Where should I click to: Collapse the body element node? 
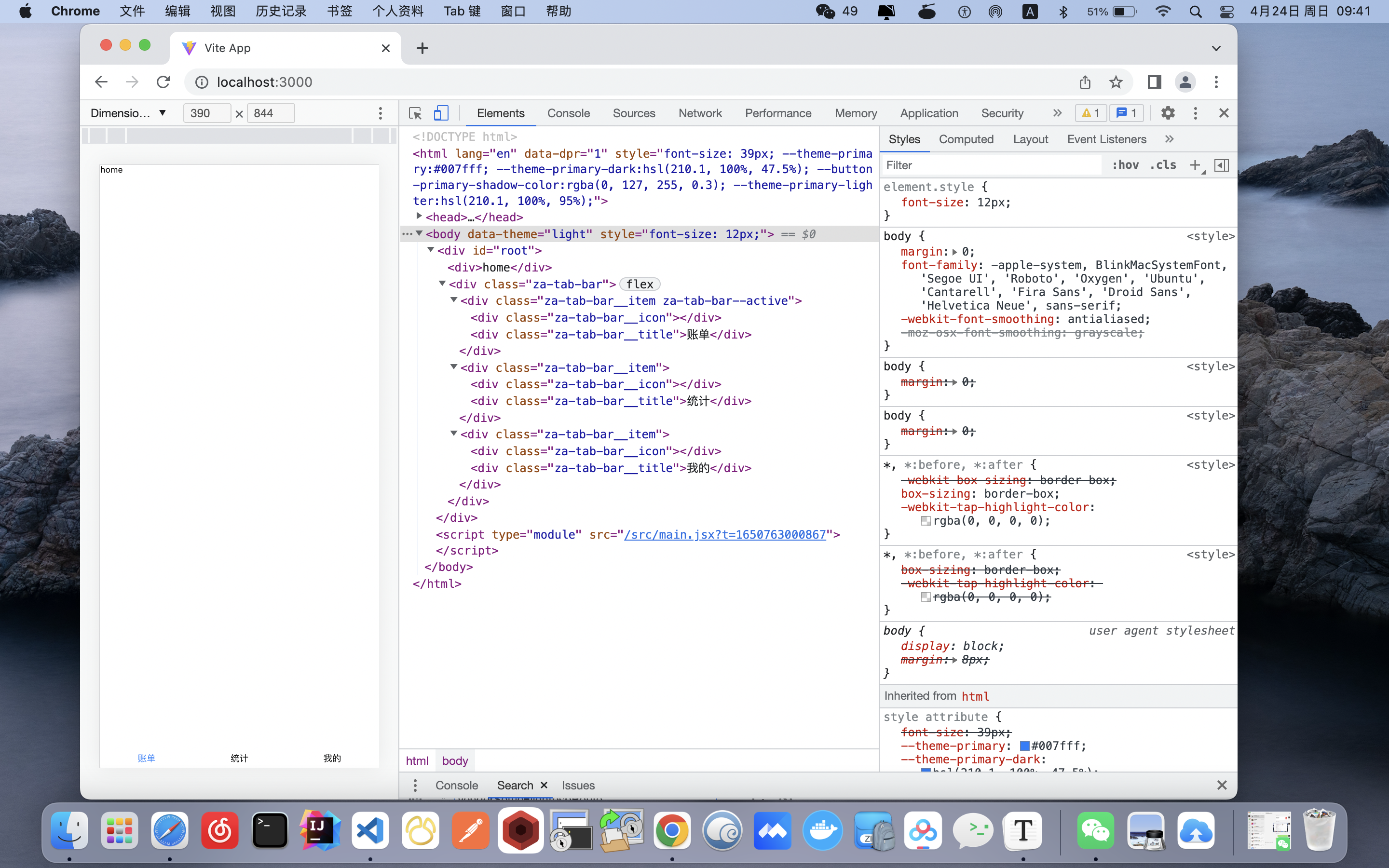[419, 233]
